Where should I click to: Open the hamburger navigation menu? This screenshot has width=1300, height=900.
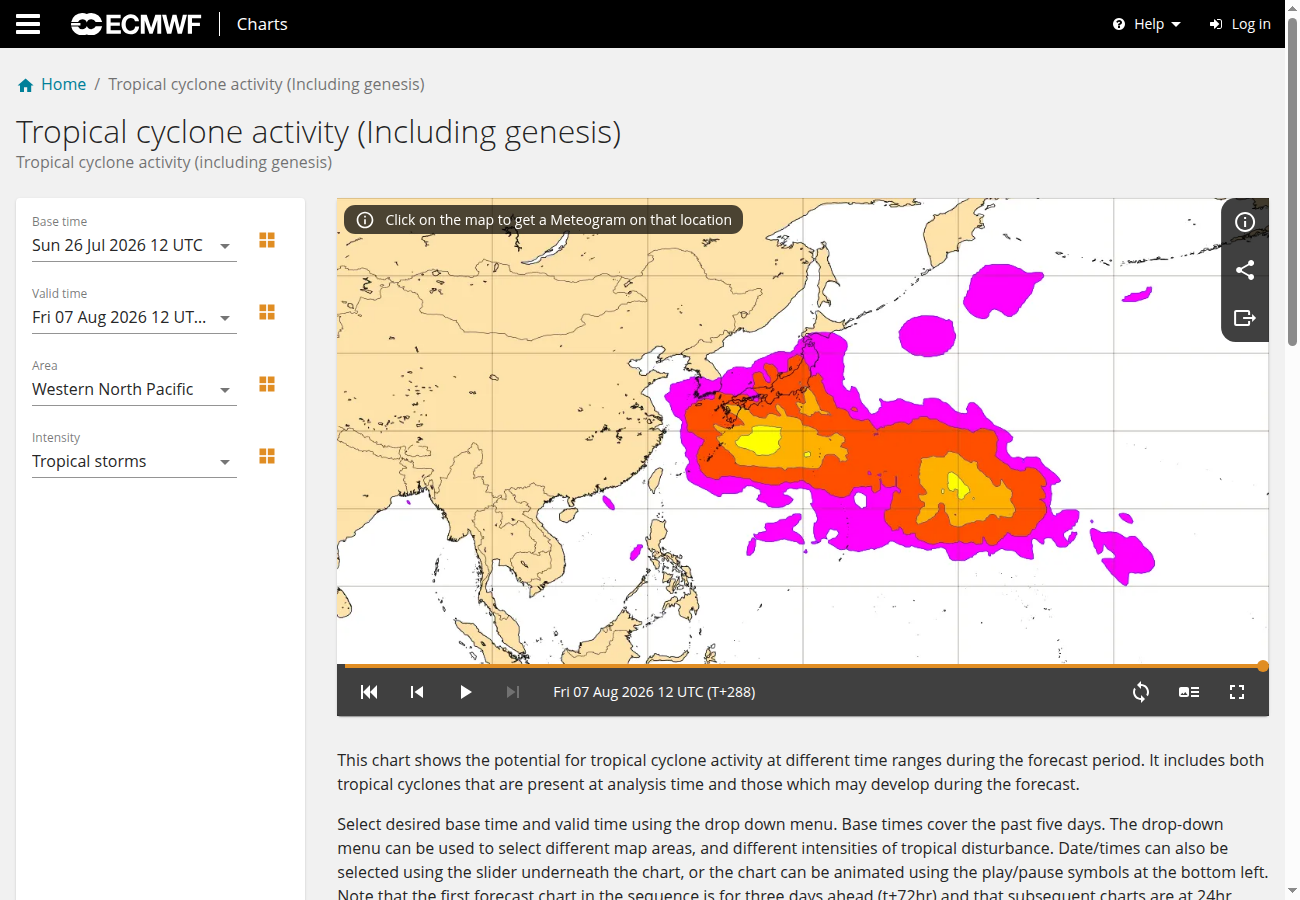point(28,24)
